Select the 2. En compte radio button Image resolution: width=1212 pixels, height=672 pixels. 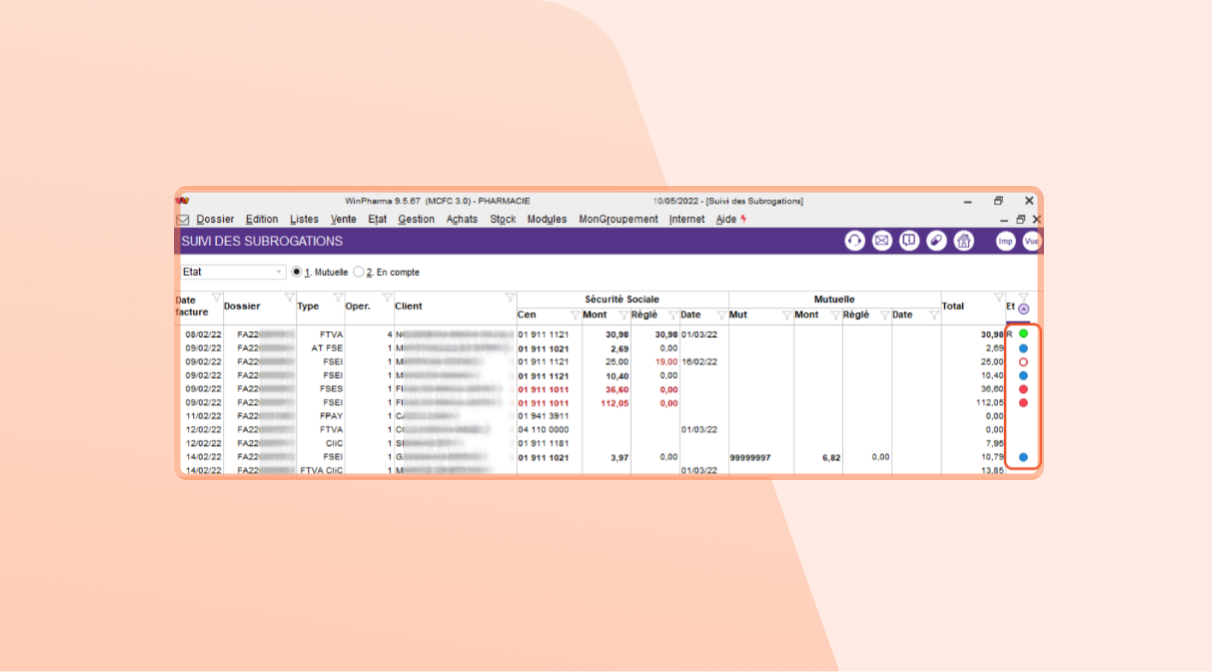(359, 272)
